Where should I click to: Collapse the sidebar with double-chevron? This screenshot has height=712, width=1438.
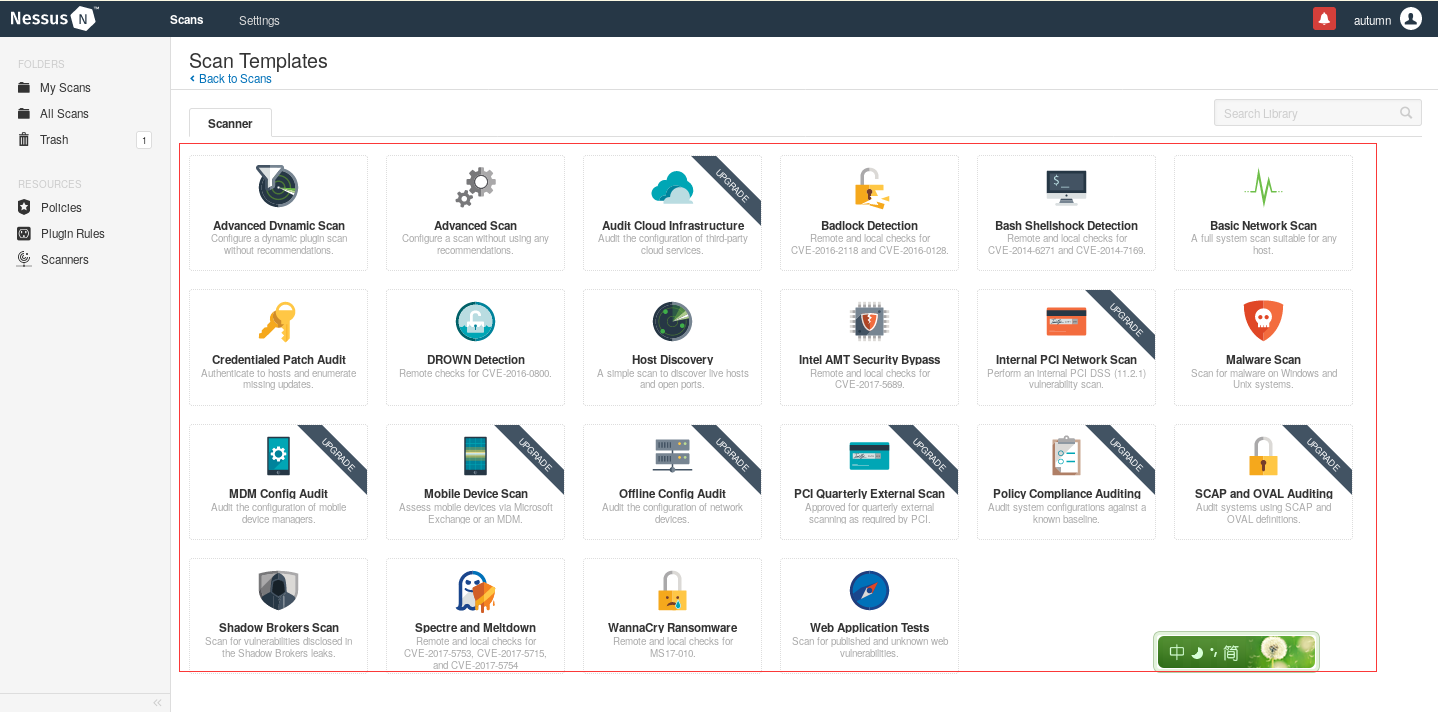tap(157, 703)
